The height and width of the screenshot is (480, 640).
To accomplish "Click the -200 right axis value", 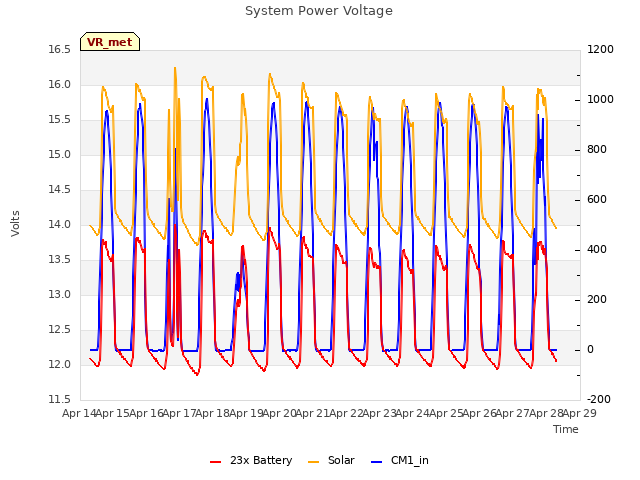I will click(599, 400).
